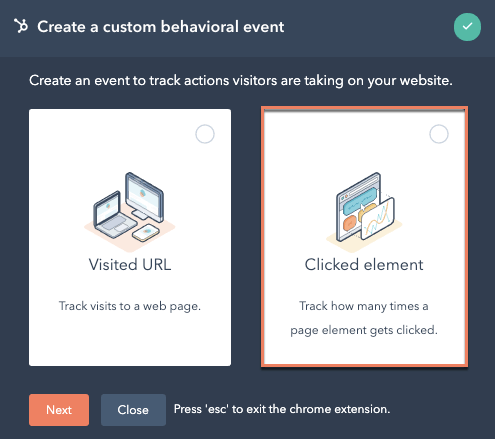Click the HubSpot sprocket logo
Image resolution: width=495 pixels, height=439 pixels.
click(x=21, y=26)
